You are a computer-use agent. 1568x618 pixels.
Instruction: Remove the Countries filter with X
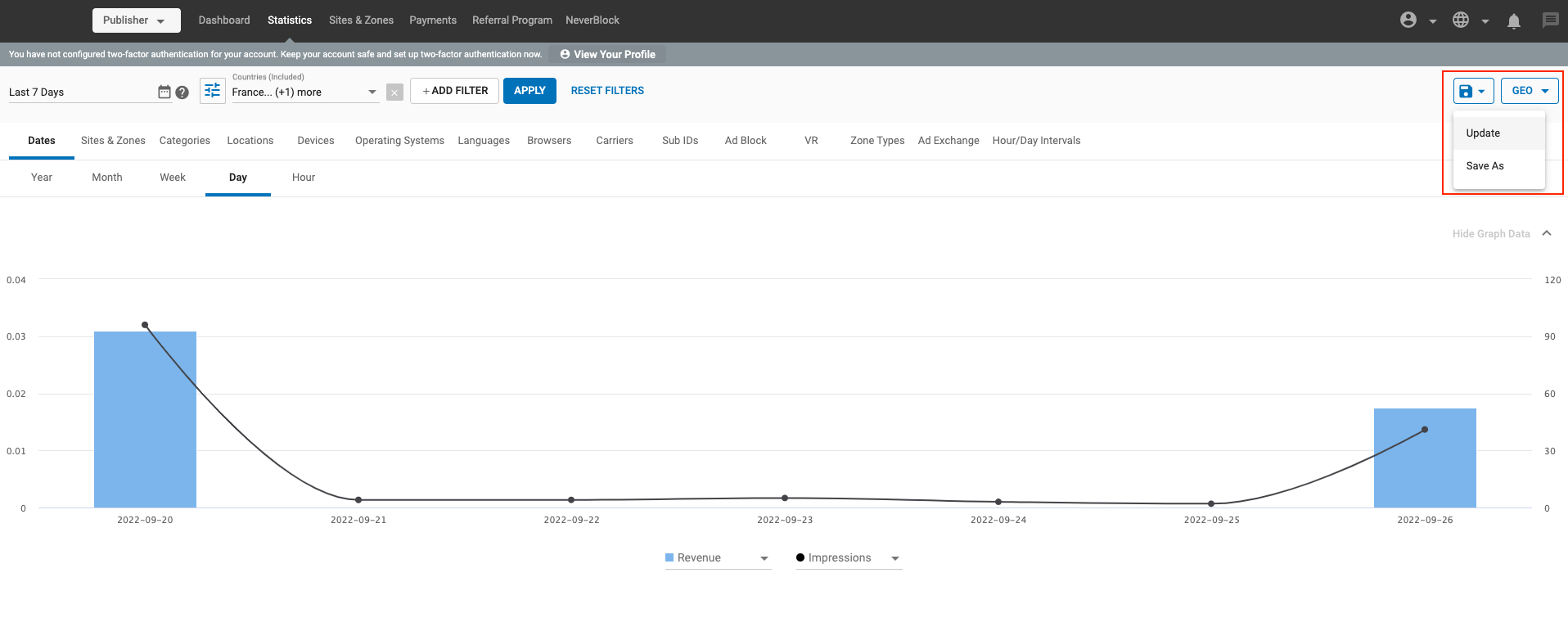[394, 92]
